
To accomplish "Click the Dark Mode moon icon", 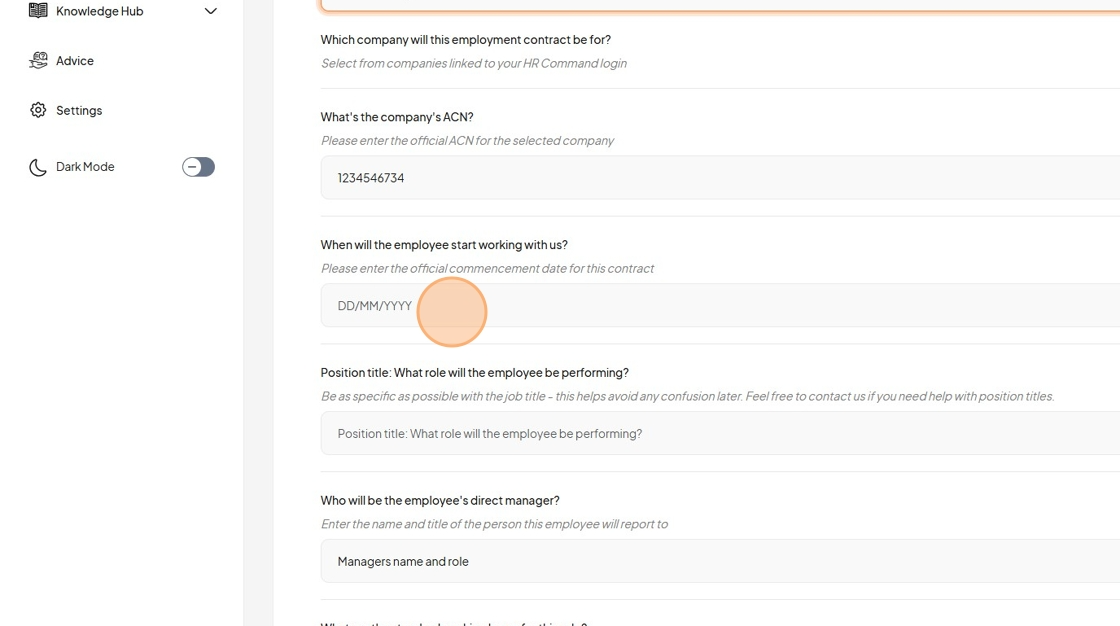I will 38,167.
